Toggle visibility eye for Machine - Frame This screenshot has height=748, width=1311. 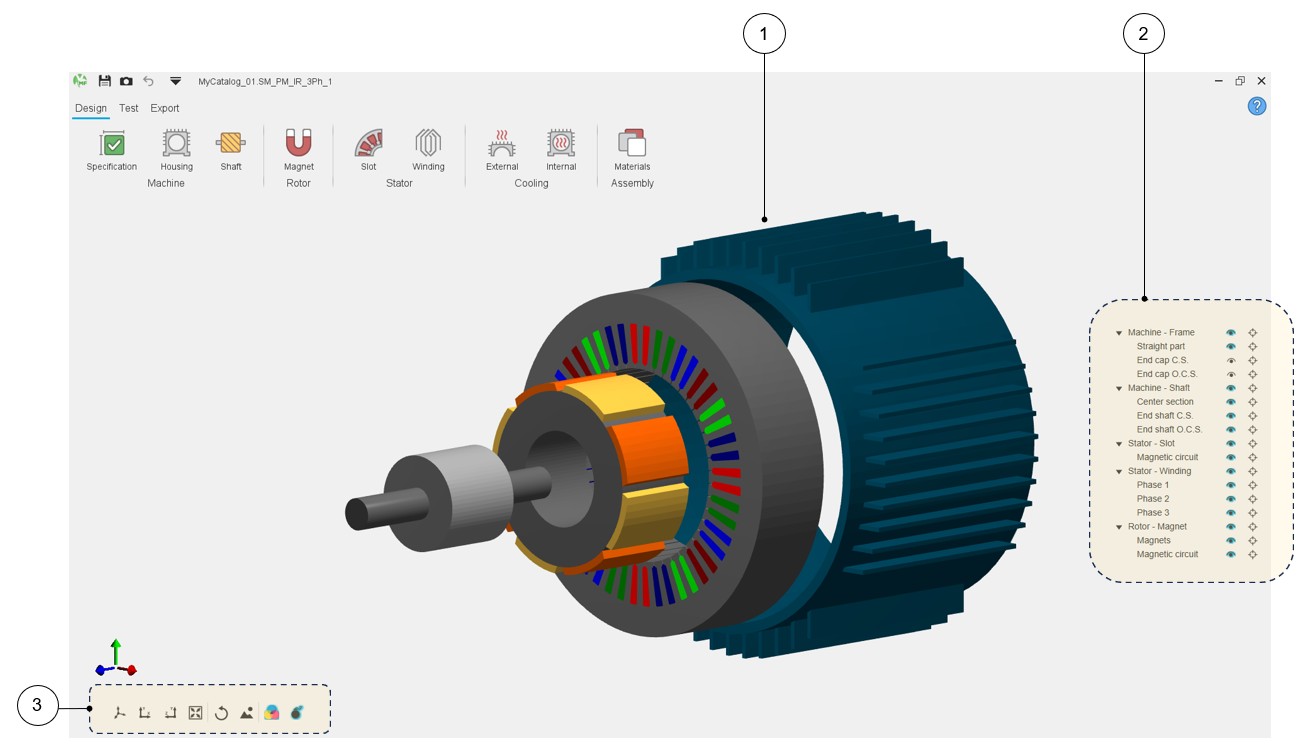(x=1232, y=333)
